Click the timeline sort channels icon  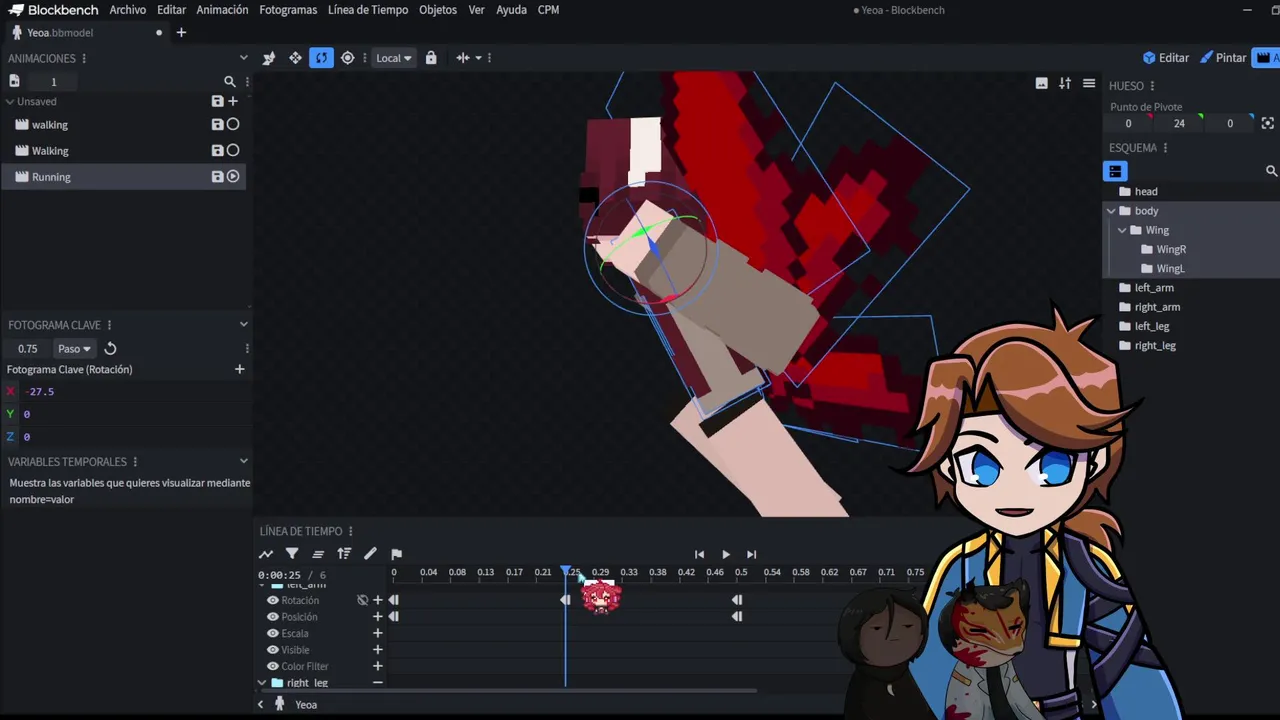344,554
